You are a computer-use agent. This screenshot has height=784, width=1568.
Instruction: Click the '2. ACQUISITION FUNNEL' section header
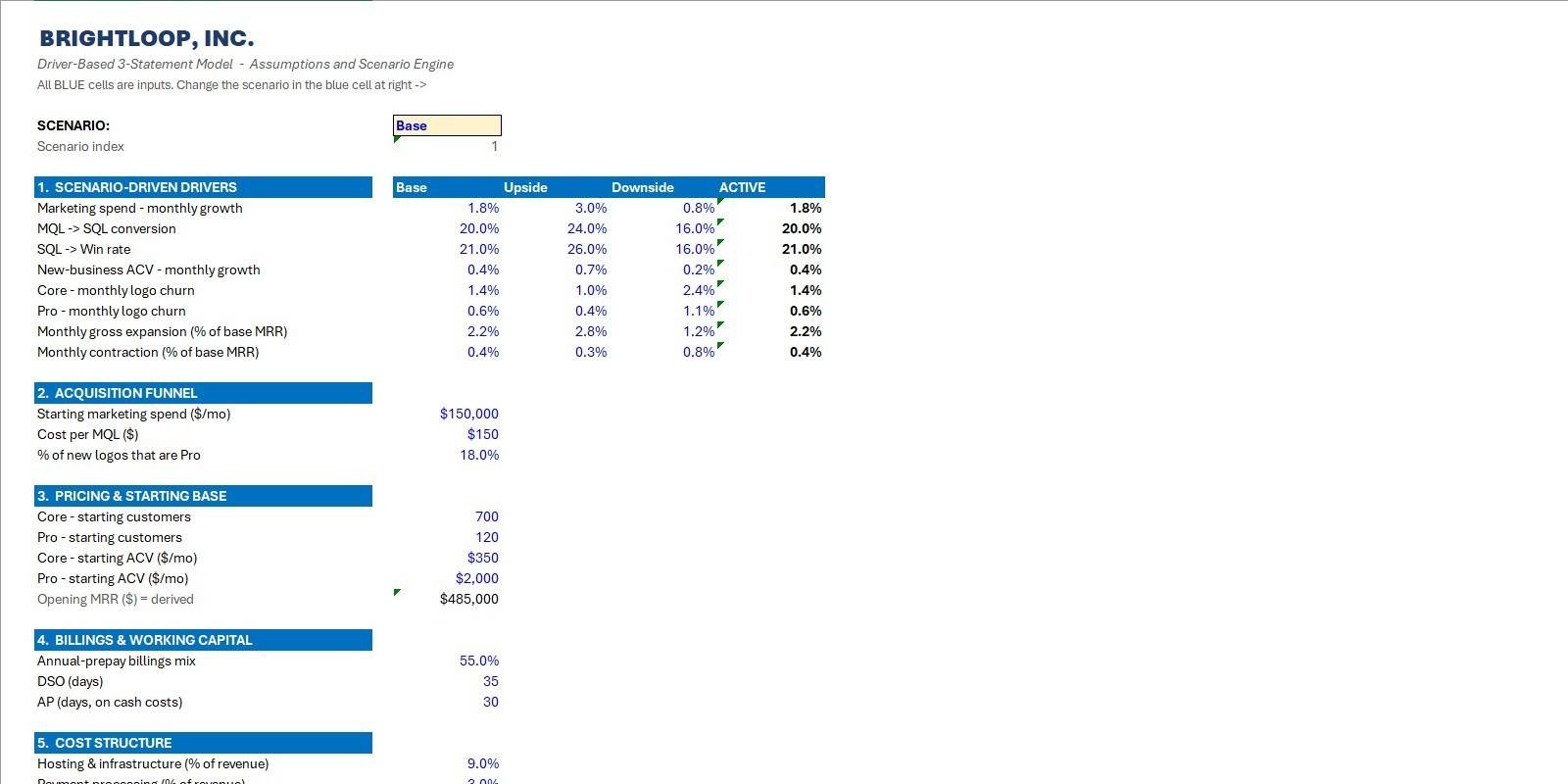point(203,393)
